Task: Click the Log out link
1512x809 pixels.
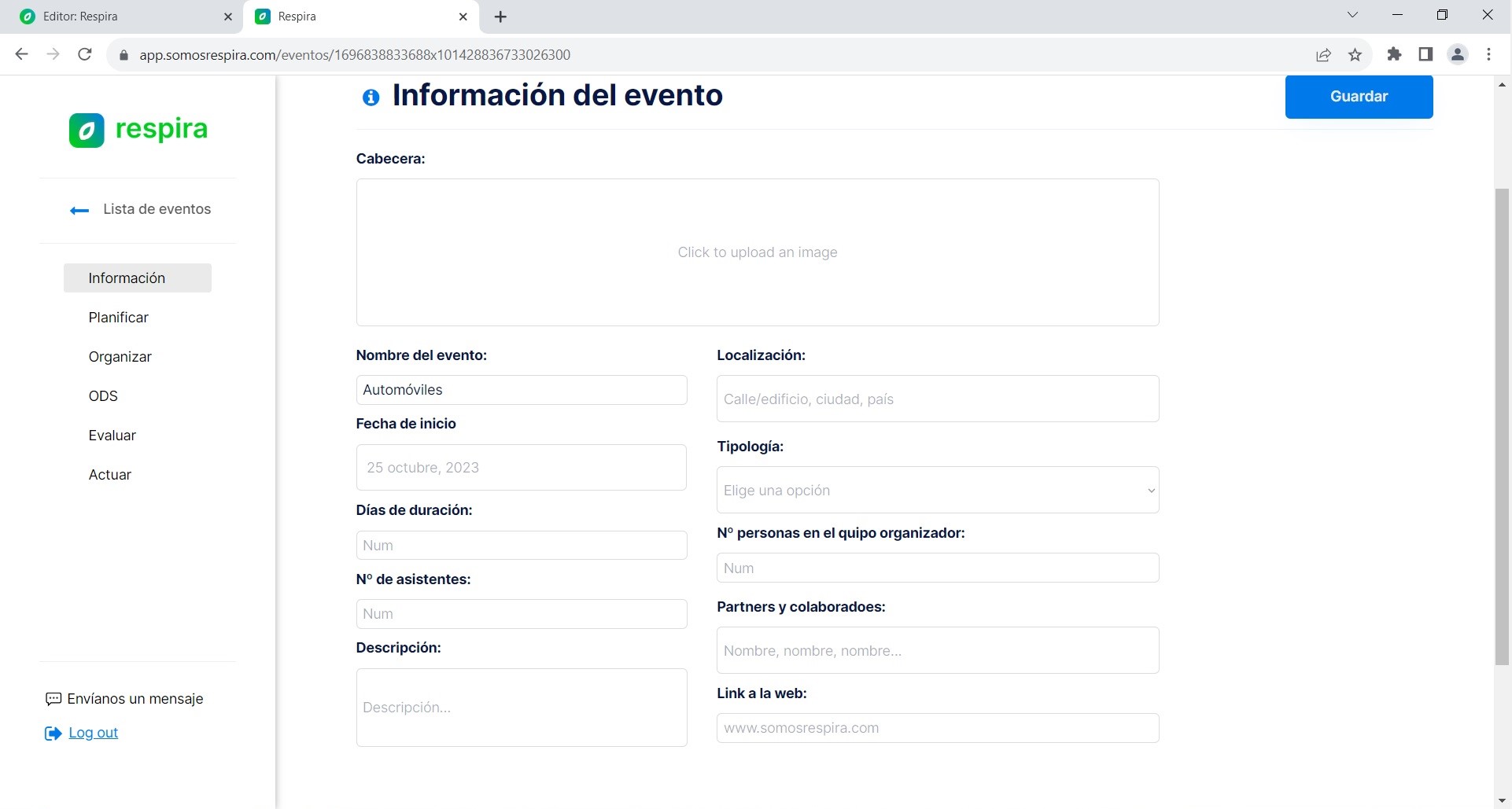Action: click(94, 733)
